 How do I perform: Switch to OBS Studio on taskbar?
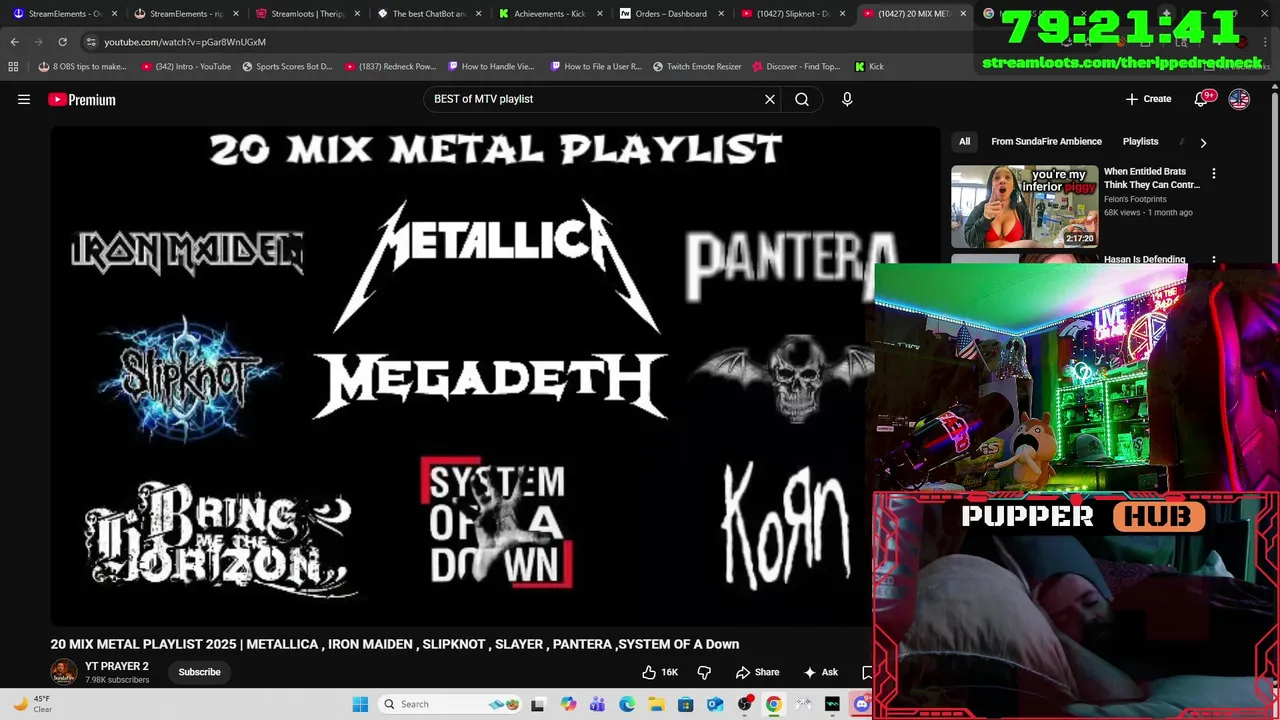pyautogui.click(x=744, y=704)
